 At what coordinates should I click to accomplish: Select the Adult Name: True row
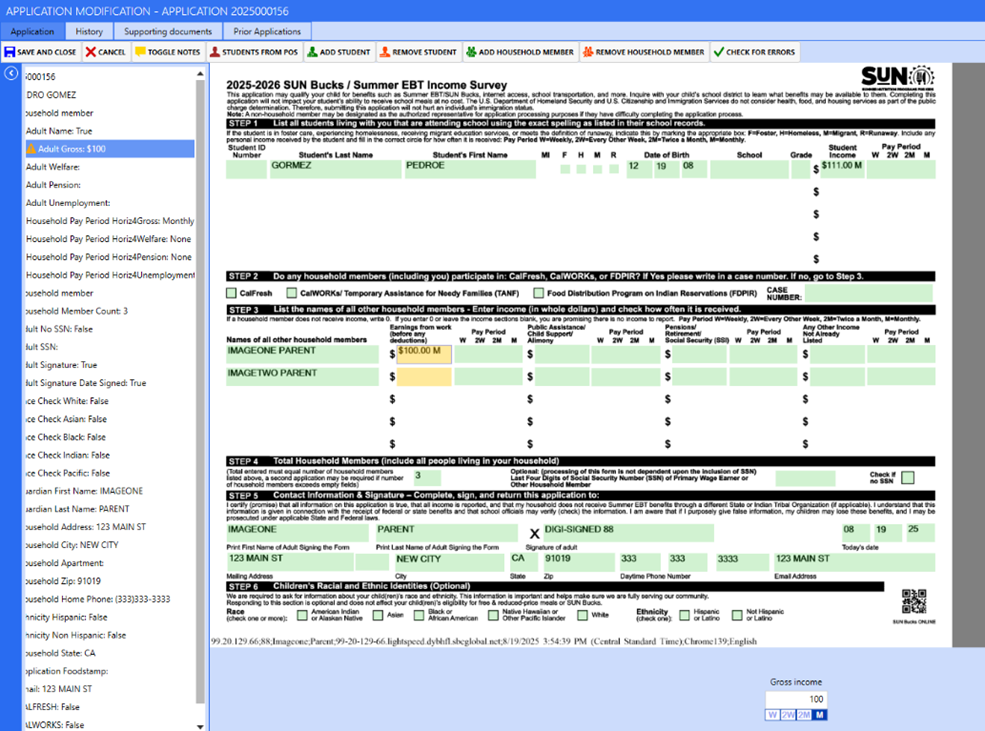[x=109, y=131]
